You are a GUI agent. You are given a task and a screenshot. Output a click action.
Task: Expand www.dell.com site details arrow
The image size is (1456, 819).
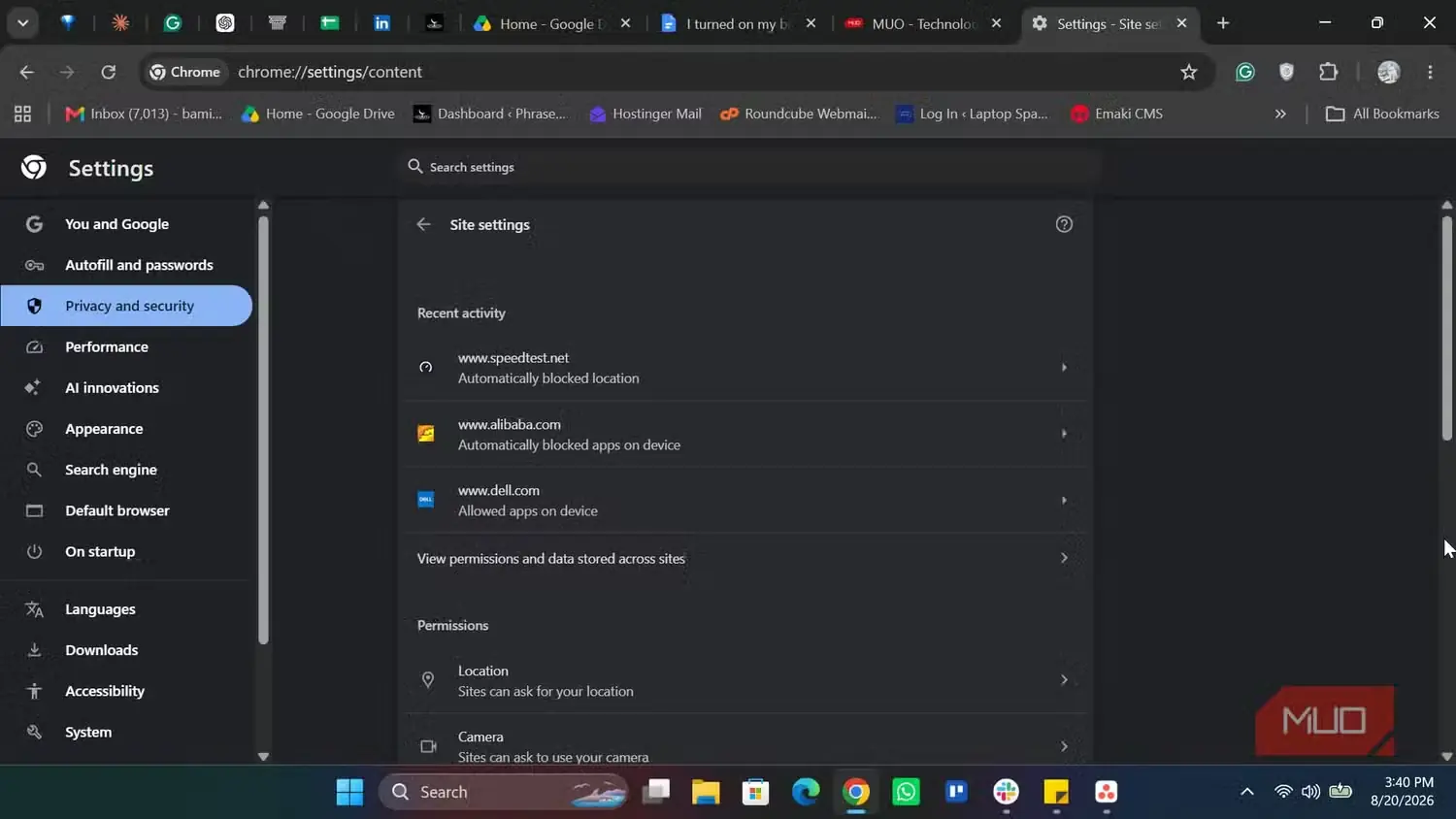pos(1064,501)
